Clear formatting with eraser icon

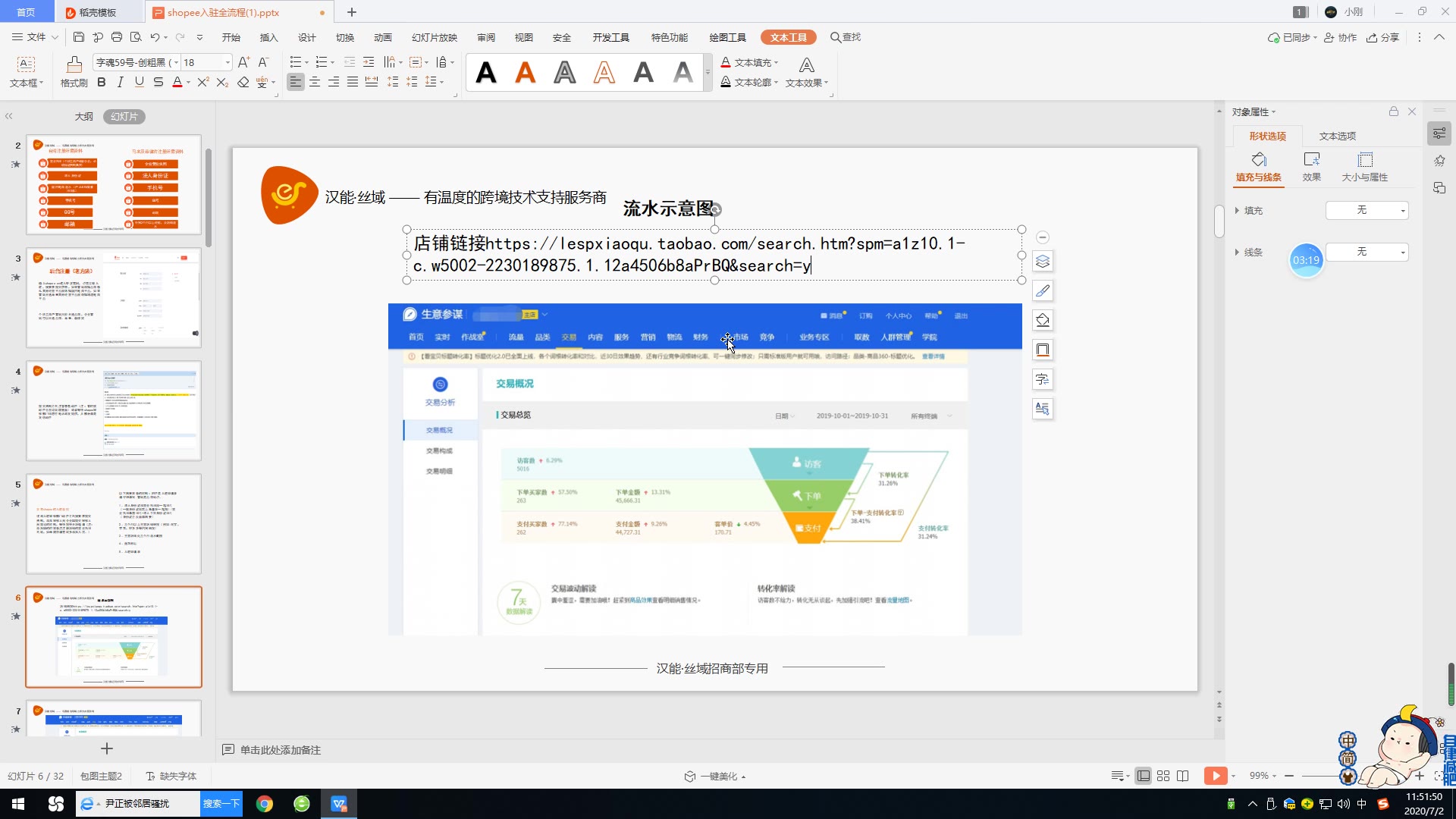(x=243, y=82)
